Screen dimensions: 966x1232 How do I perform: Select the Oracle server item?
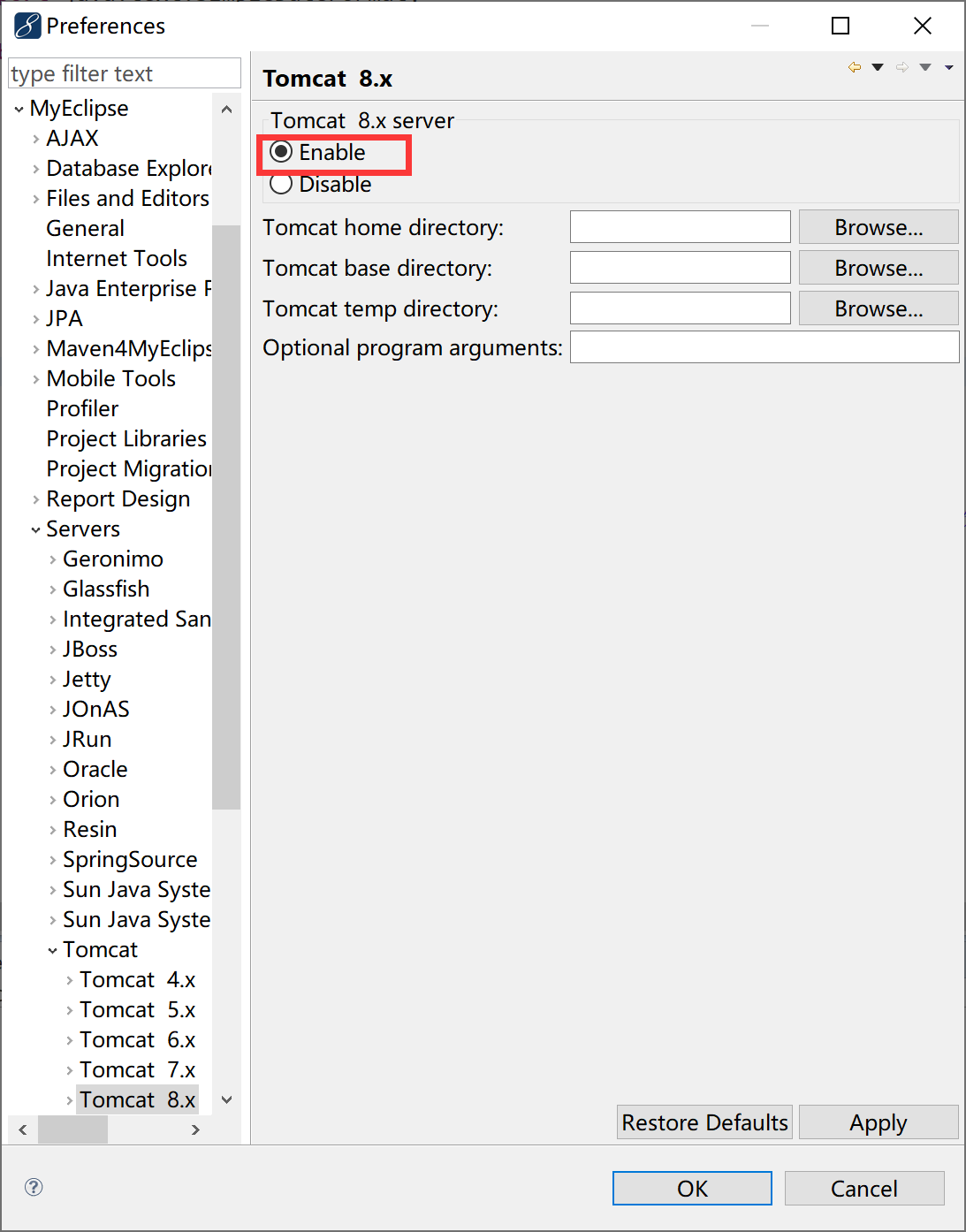point(95,769)
